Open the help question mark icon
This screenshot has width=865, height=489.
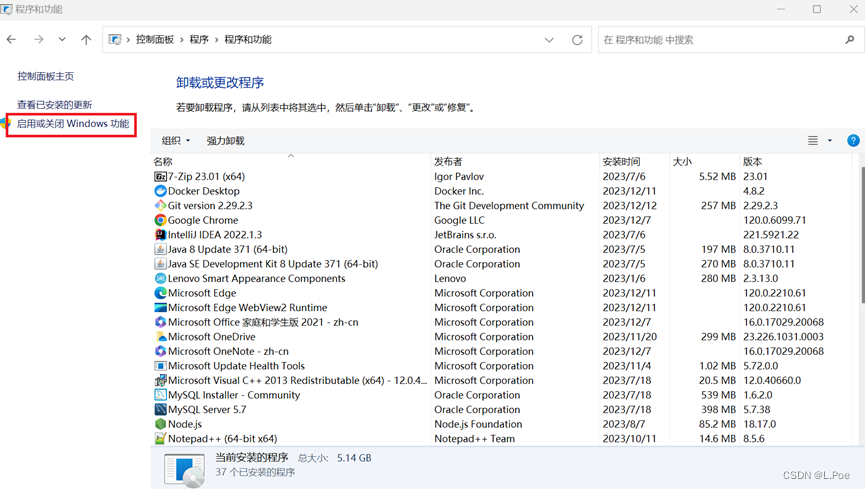coord(853,141)
